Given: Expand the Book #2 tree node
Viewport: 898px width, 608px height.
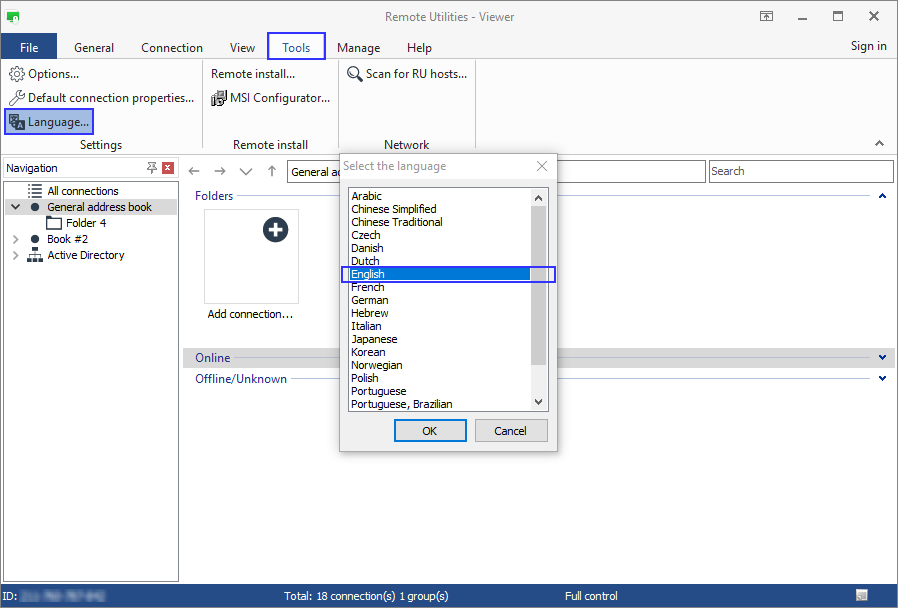Looking at the screenshot, I should pos(15,240).
